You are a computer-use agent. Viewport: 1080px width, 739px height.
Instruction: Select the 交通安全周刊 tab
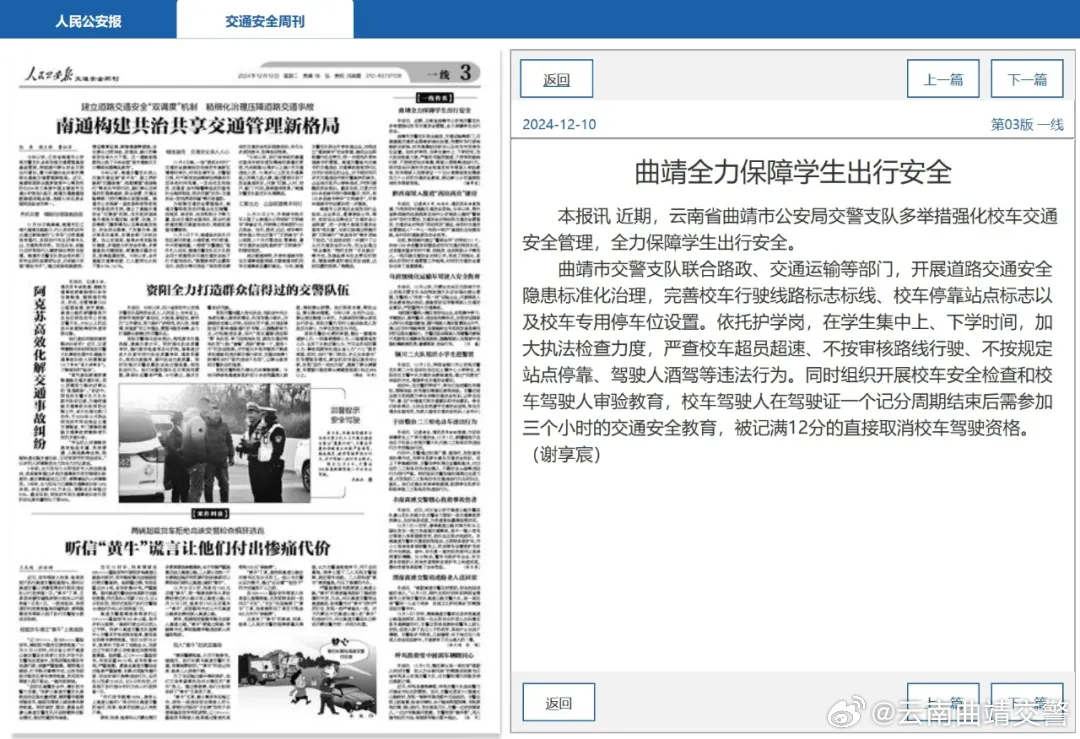click(264, 20)
